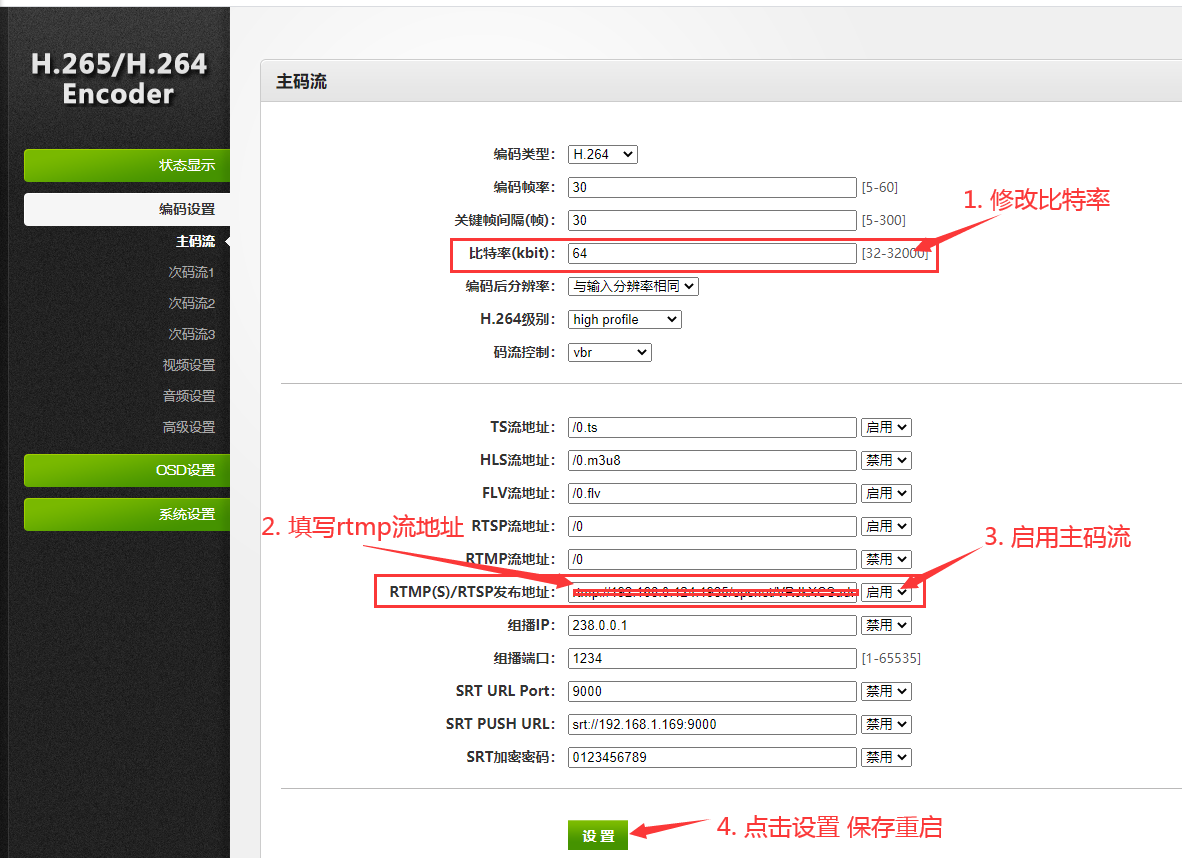Image resolution: width=1182 pixels, height=858 pixels.
Task: Expand the 编码类型 H.264 dropdown
Action: click(602, 154)
